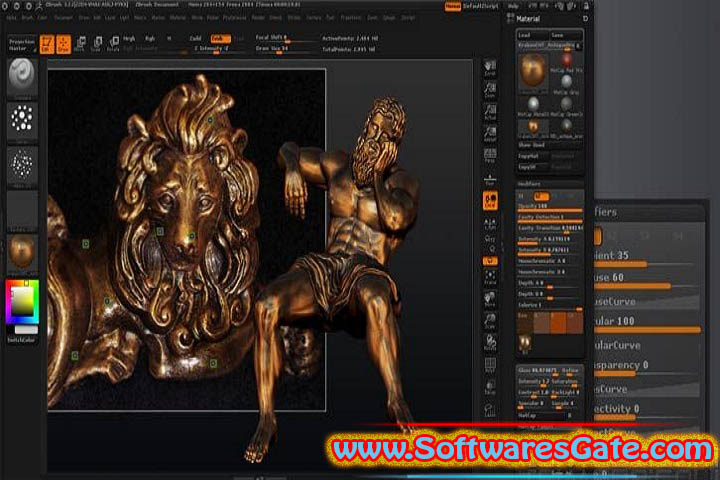Toggle the Mrgb material-color button

tap(129, 39)
